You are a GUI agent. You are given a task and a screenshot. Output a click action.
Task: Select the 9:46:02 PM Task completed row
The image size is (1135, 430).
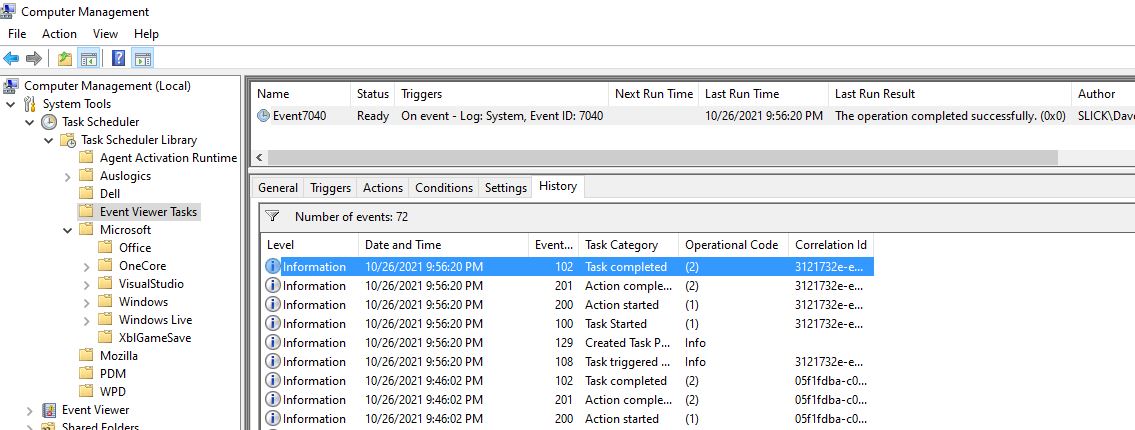(x=567, y=381)
